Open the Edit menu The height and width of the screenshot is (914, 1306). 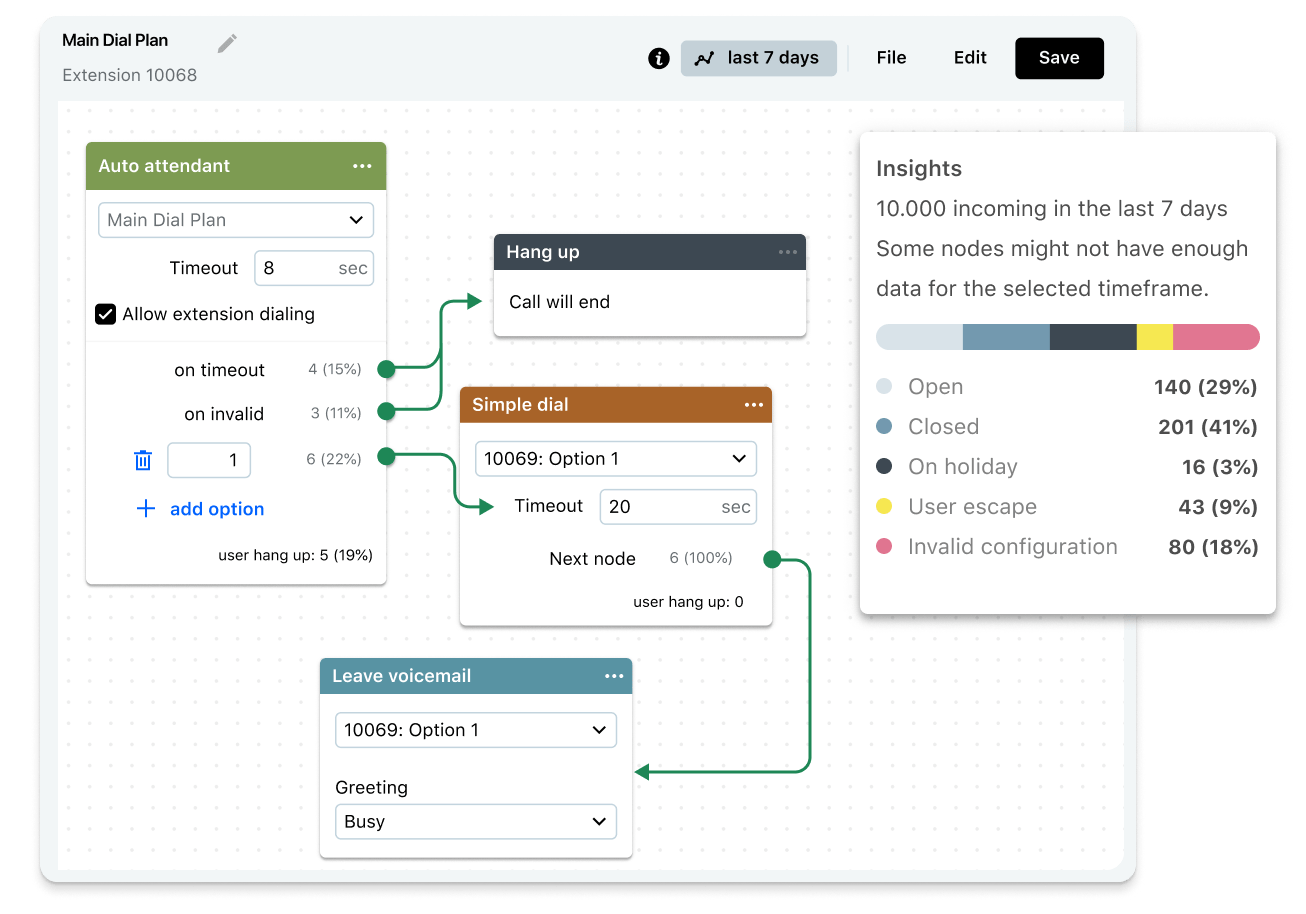[x=969, y=58]
